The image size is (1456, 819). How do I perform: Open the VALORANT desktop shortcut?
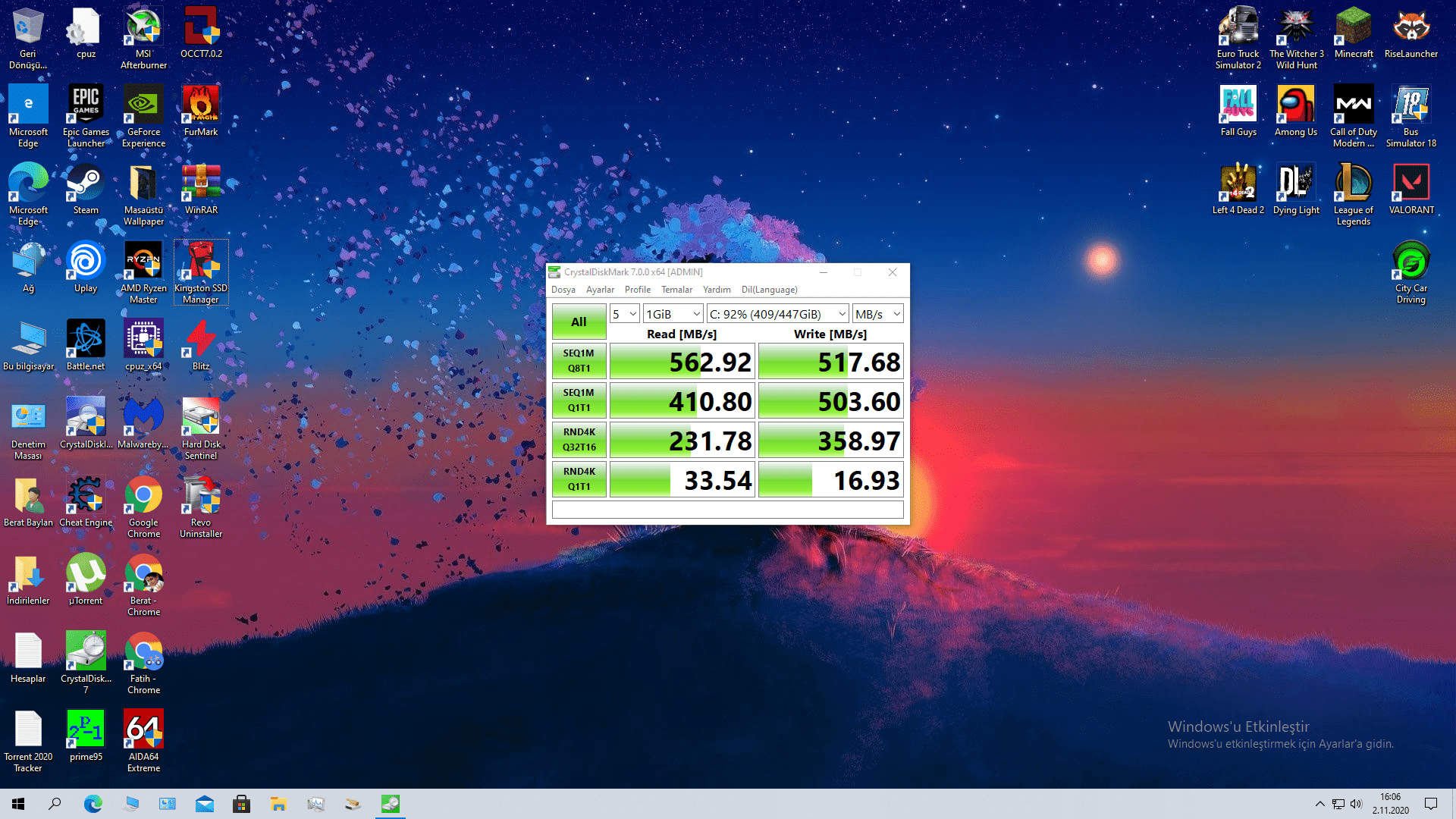(x=1410, y=184)
